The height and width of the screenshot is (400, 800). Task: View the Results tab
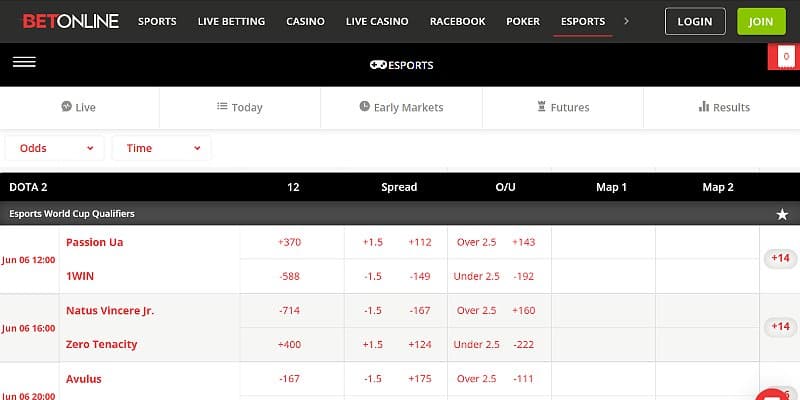pos(724,107)
